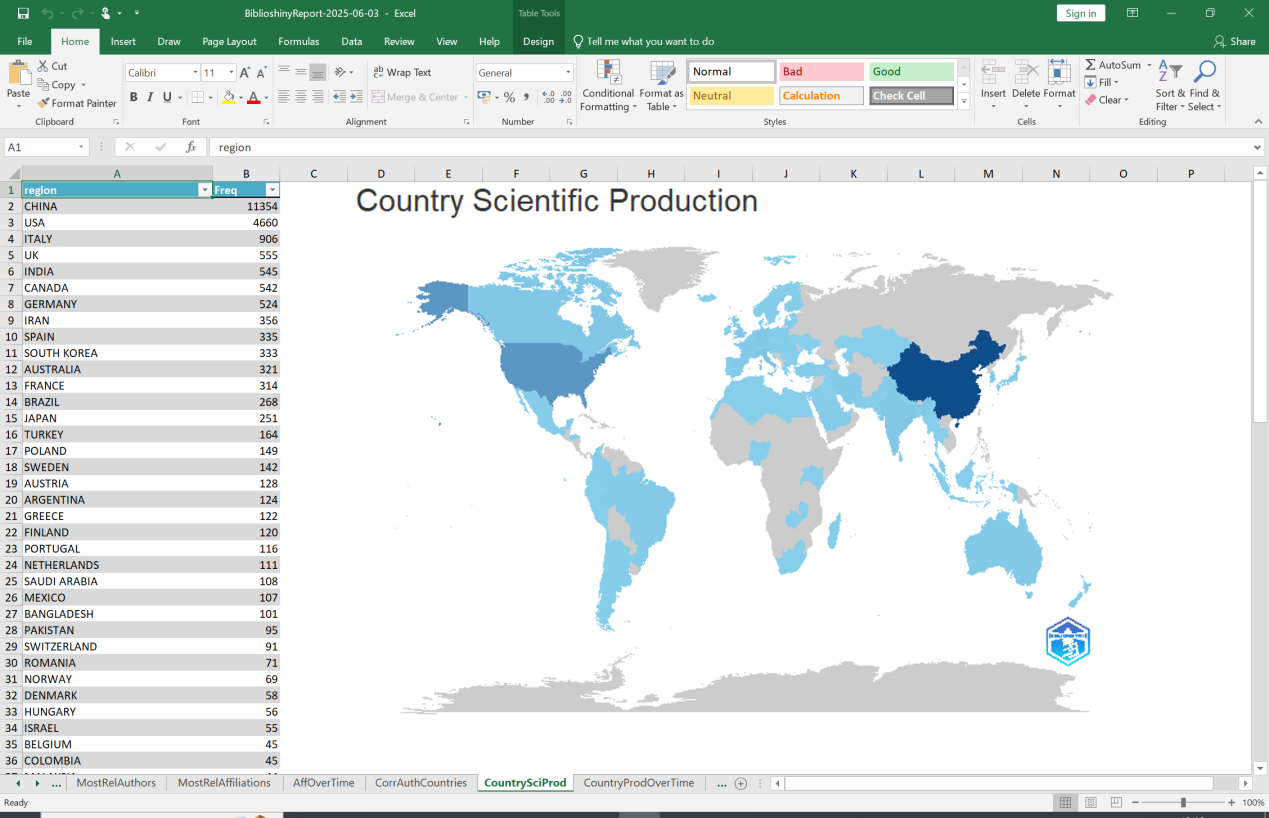Open the Formulas ribbon tab
The height and width of the screenshot is (818, 1269).
point(298,42)
